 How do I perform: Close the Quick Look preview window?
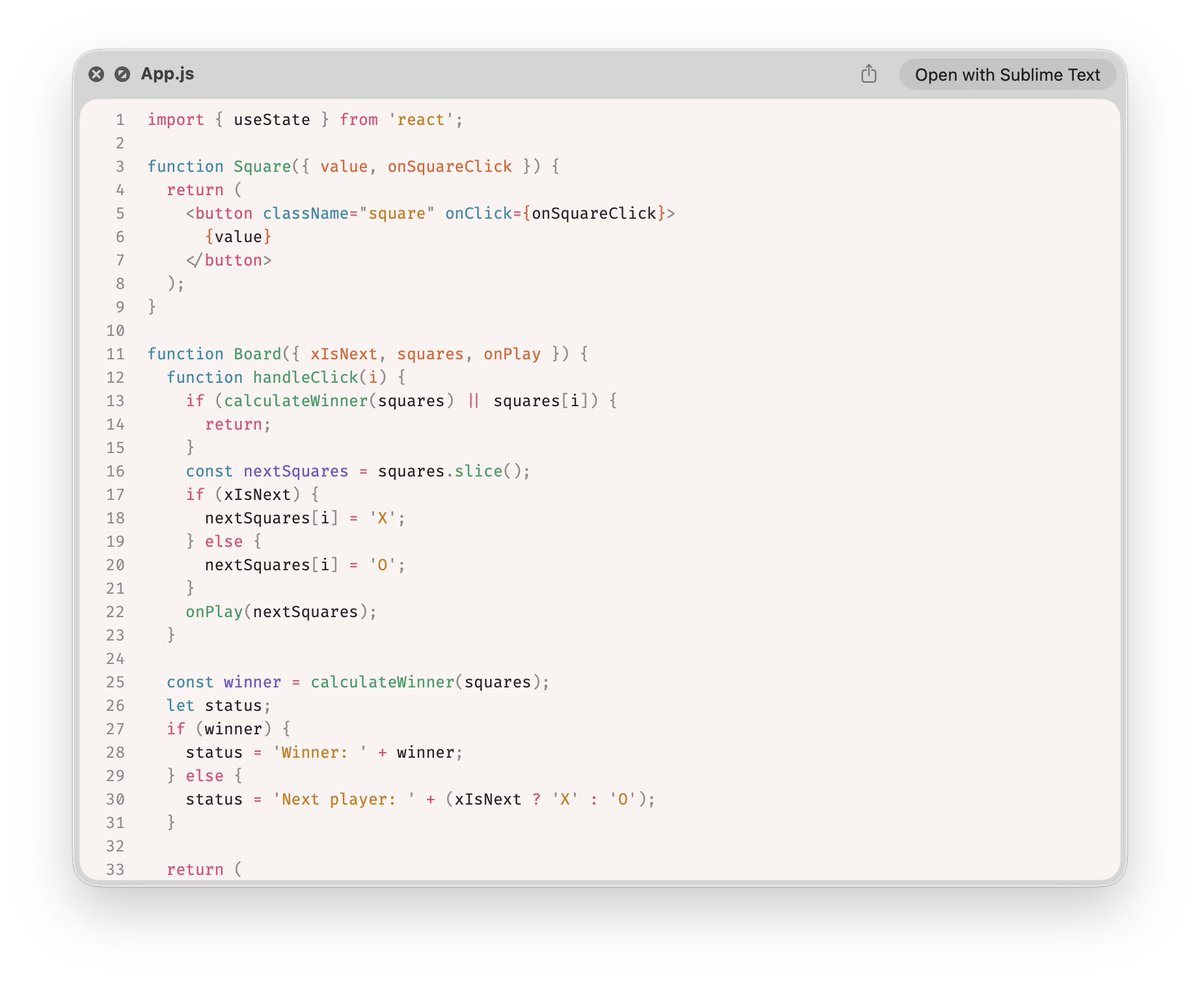[96, 74]
